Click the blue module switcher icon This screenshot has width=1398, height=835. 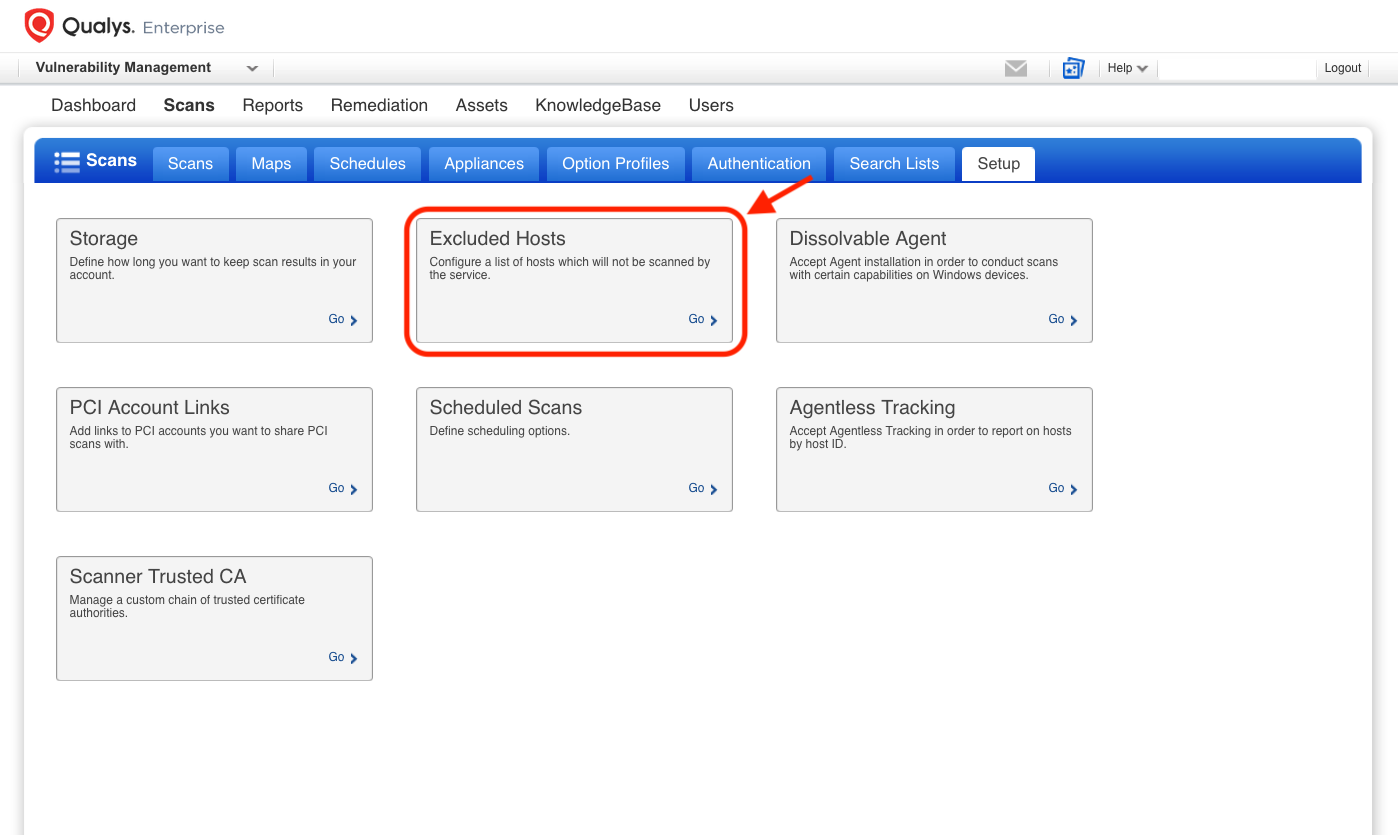1073,68
